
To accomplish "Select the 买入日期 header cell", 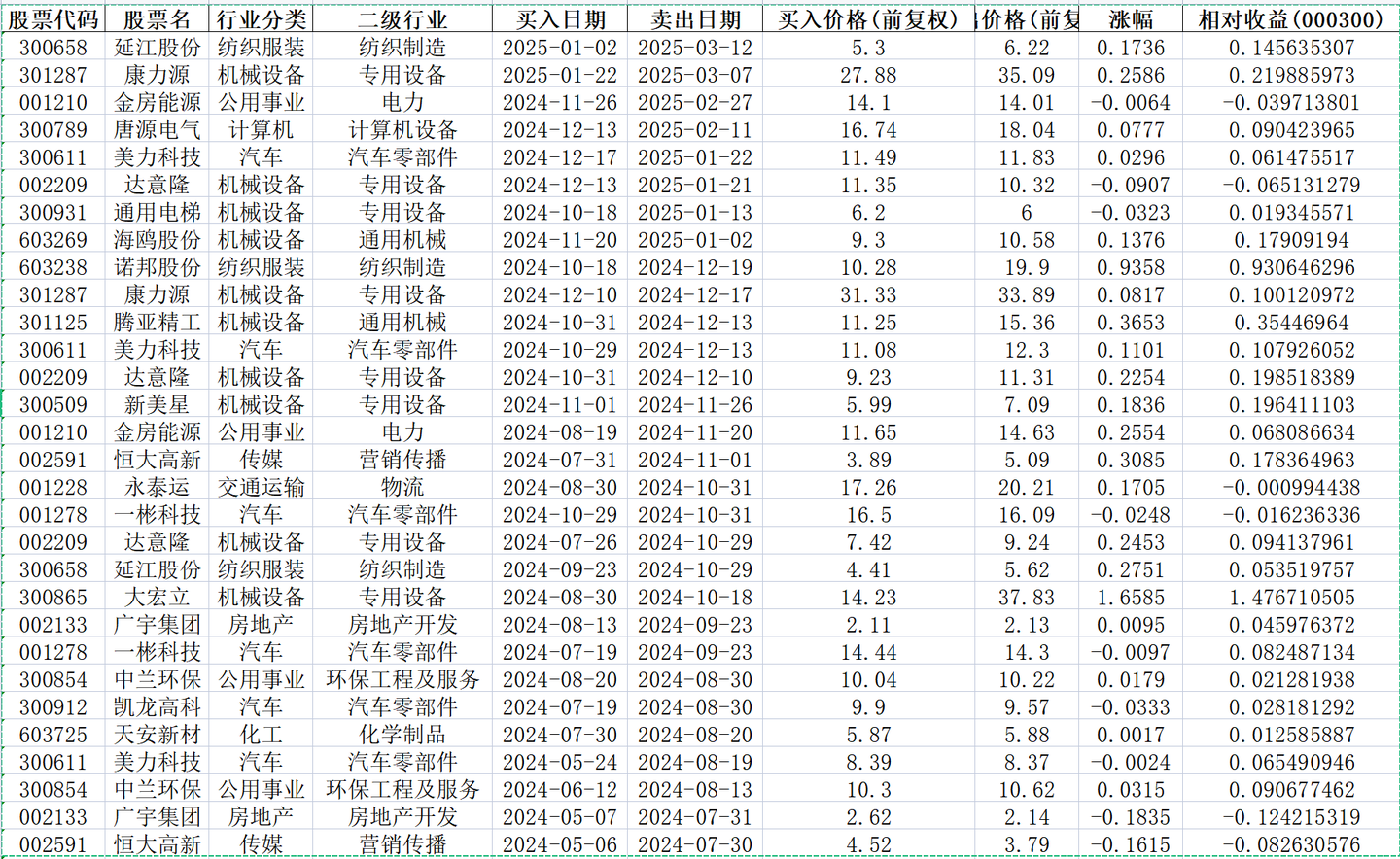I will tap(560, 19).
